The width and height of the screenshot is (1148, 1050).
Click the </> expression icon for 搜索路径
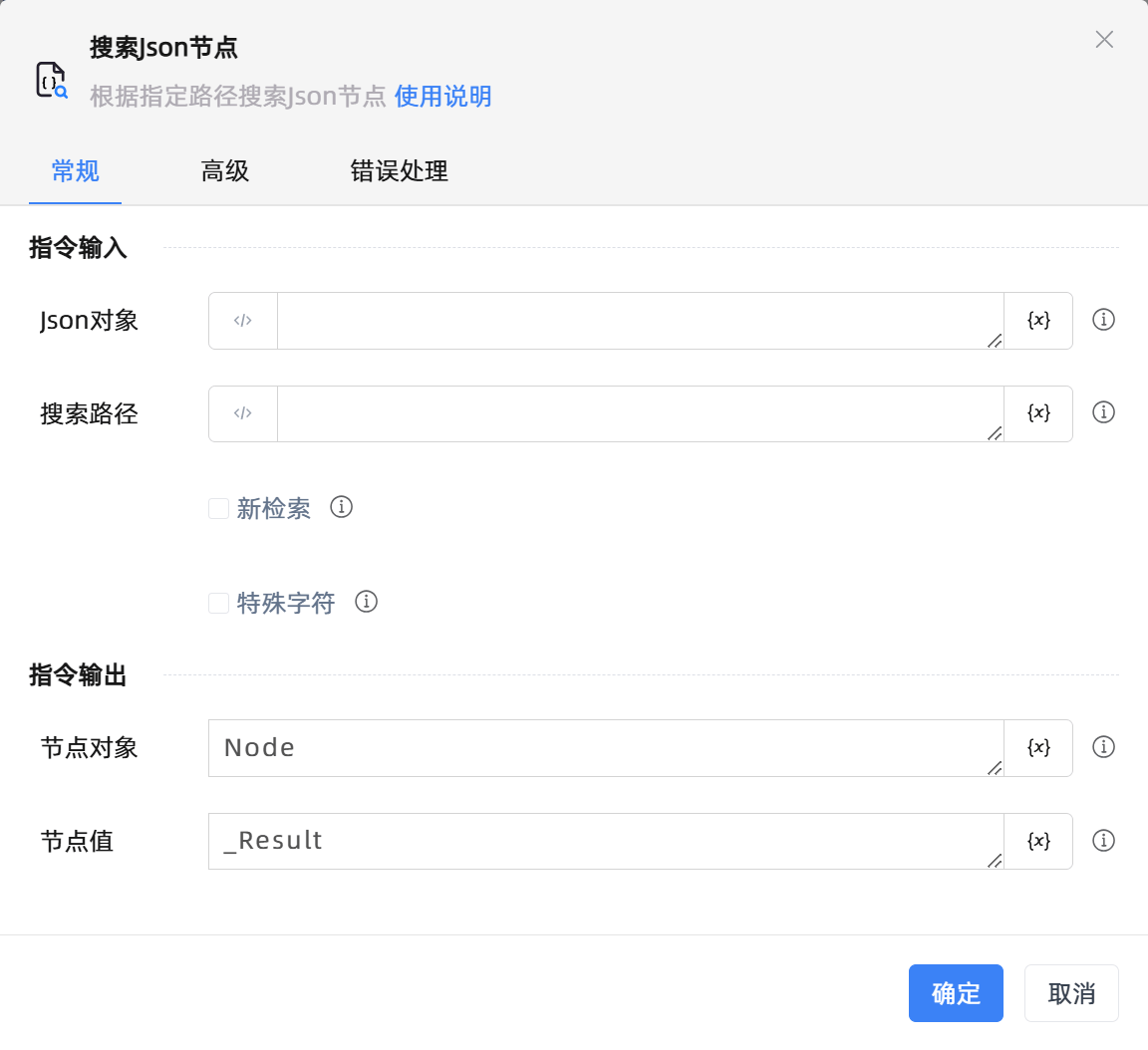242,413
